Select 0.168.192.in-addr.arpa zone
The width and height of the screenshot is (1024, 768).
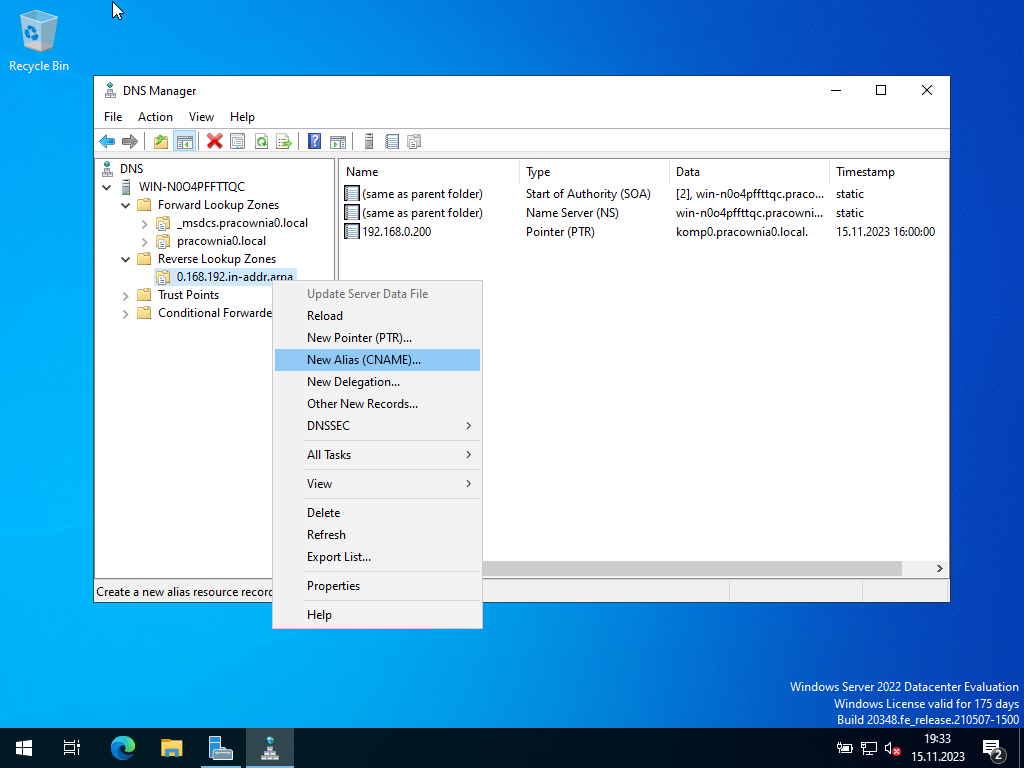tap(234, 277)
